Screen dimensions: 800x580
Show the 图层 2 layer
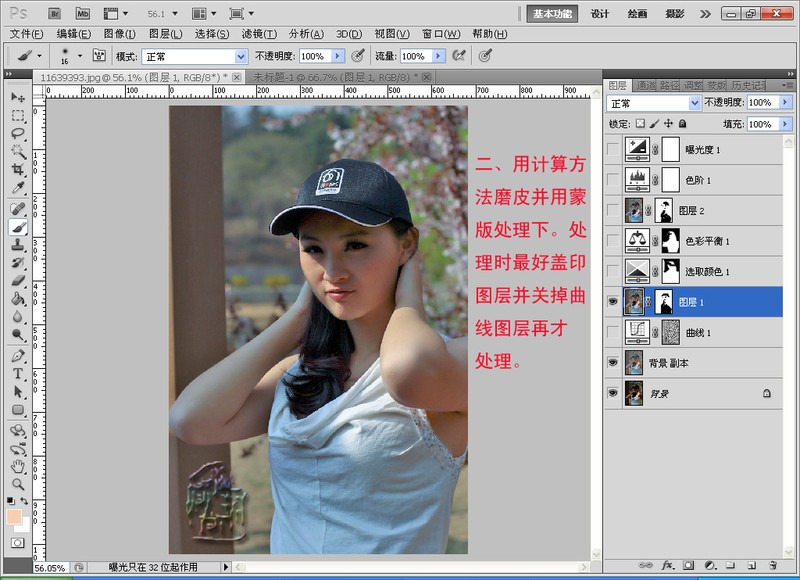613,210
